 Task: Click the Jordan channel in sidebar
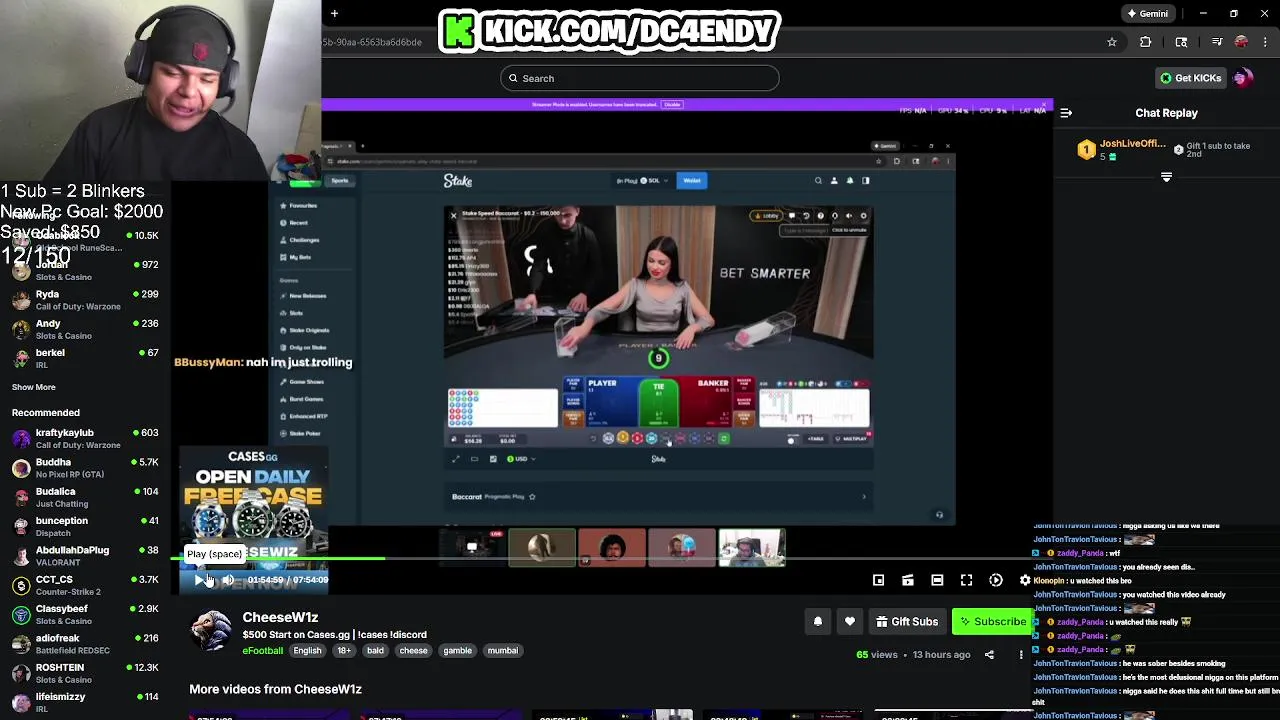(x=85, y=270)
